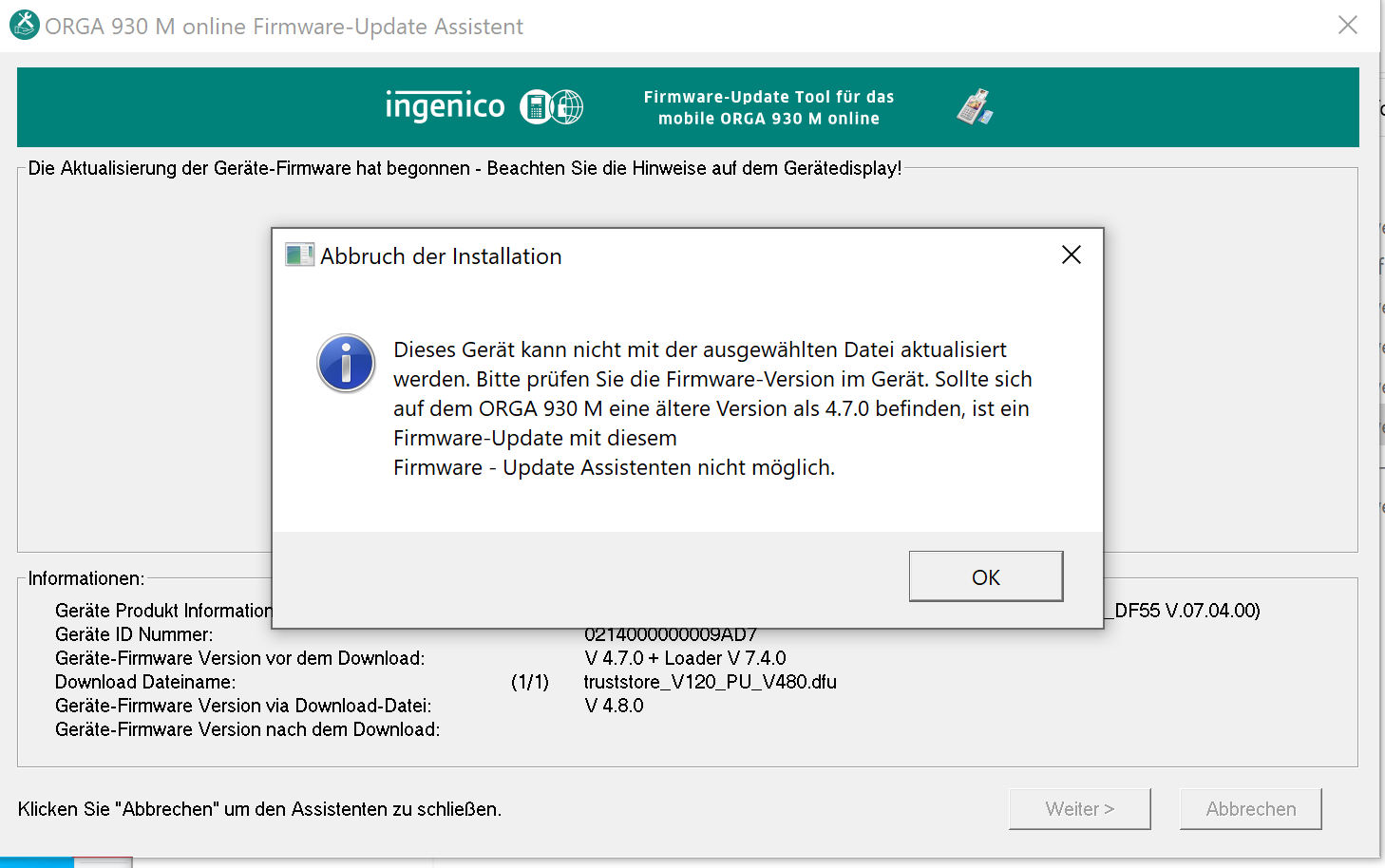Image resolution: width=1385 pixels, height=868 pixels.
Task: Click the label 'Geräte ID Nummer:'
Action: tap(134, 634)
